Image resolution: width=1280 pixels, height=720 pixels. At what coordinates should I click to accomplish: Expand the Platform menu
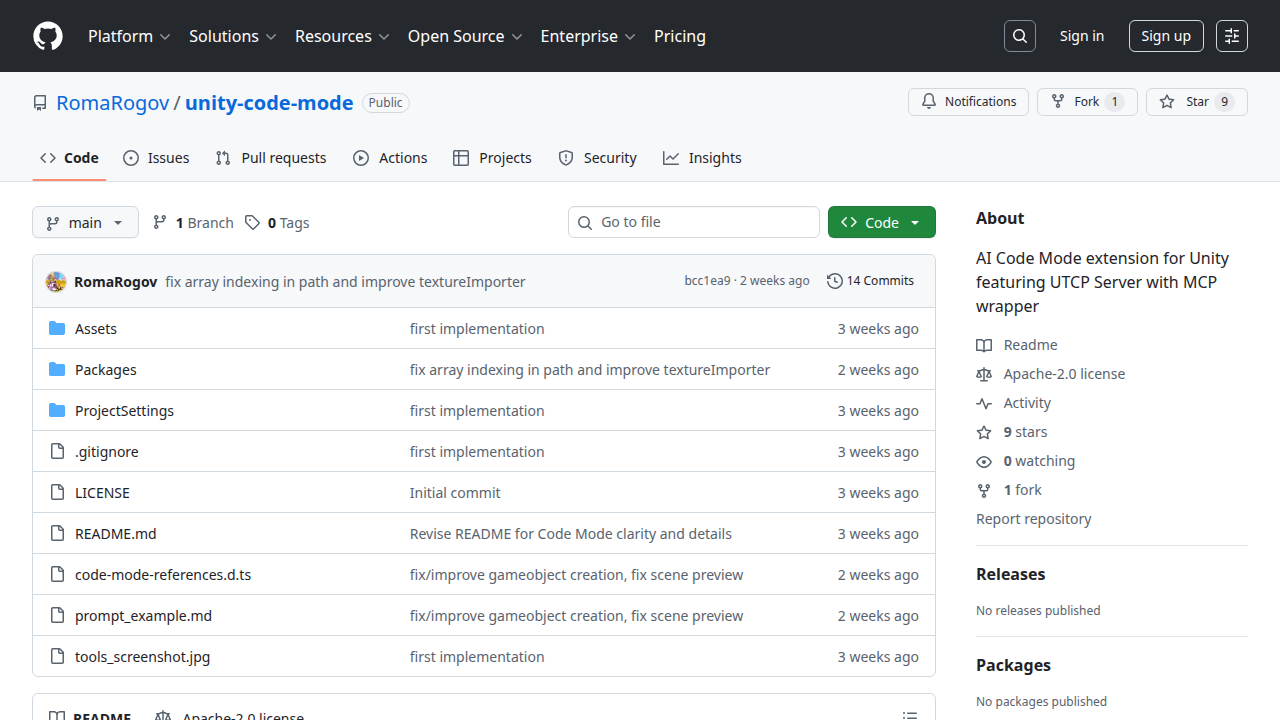[x=129, y=36]
